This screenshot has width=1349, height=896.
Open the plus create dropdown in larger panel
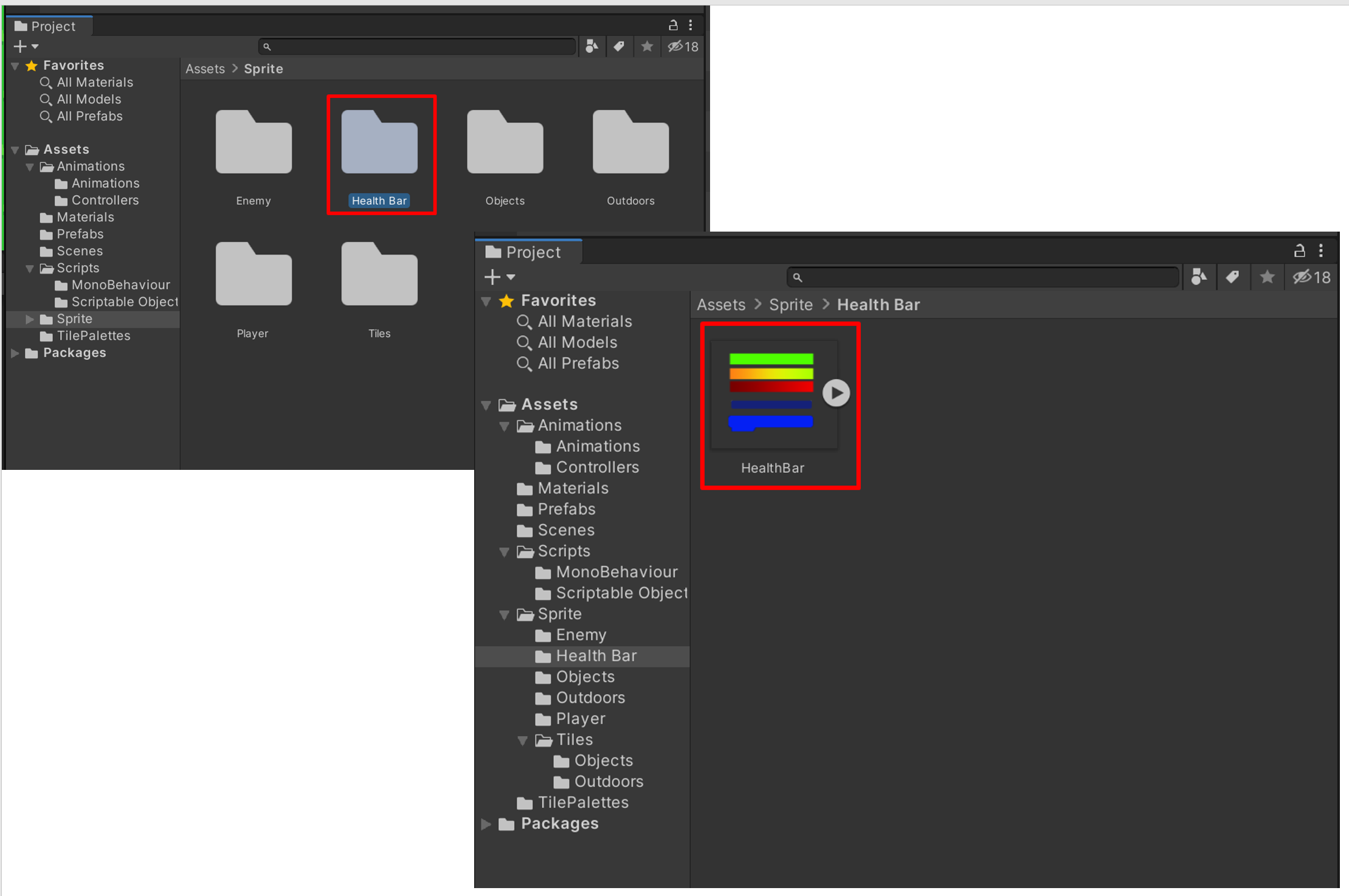pos(499,277)
